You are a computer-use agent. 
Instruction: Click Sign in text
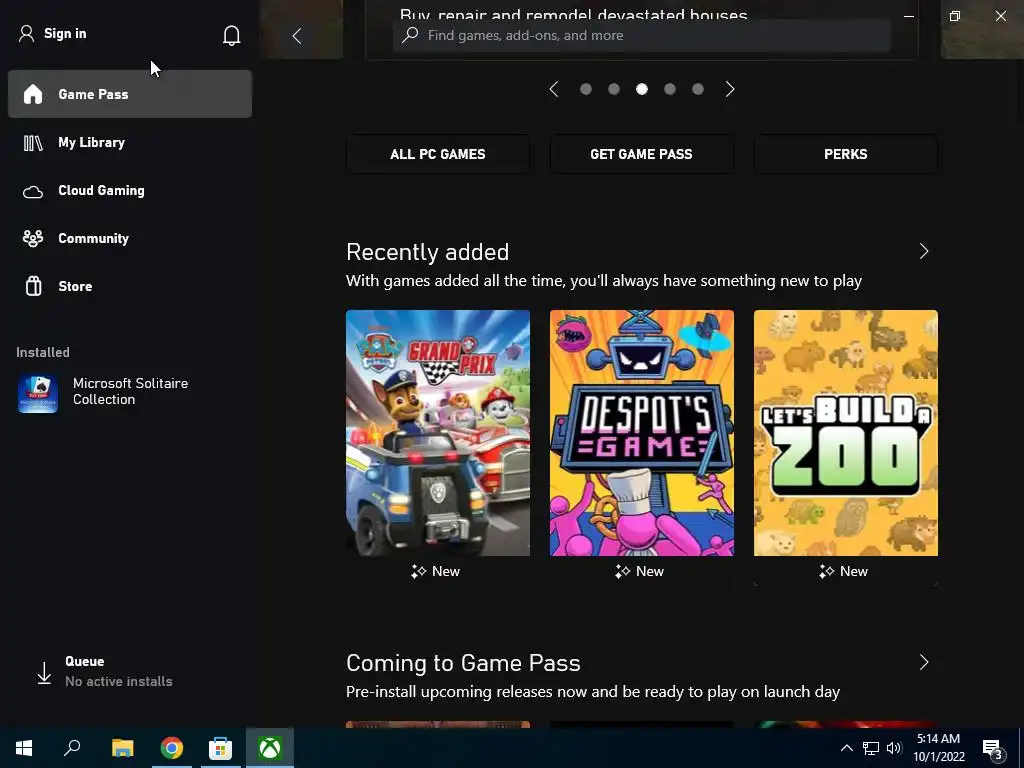65,33
